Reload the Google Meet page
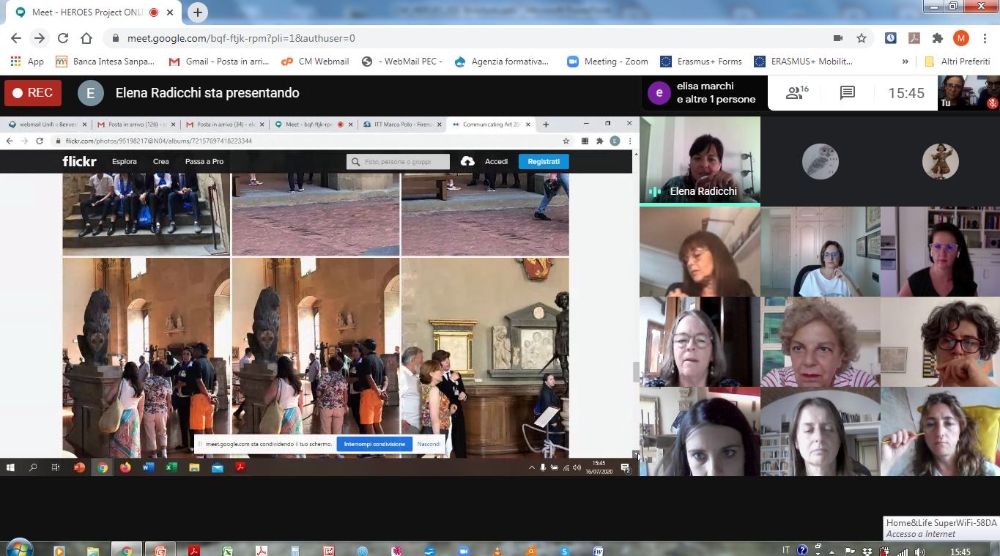1000x556 pixels. click(63, 38)
